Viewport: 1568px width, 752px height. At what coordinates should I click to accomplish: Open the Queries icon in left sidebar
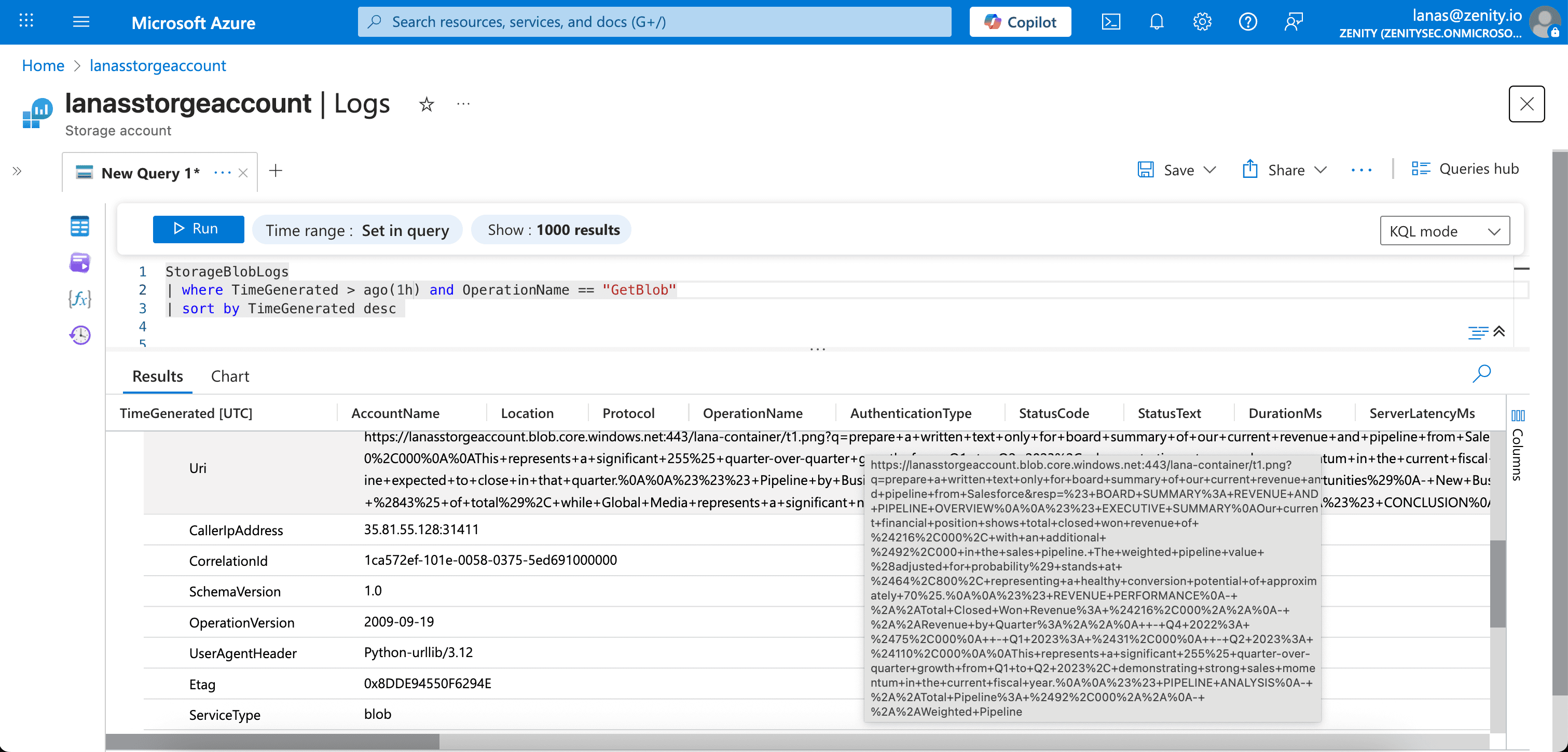click(x=80, y=263)
